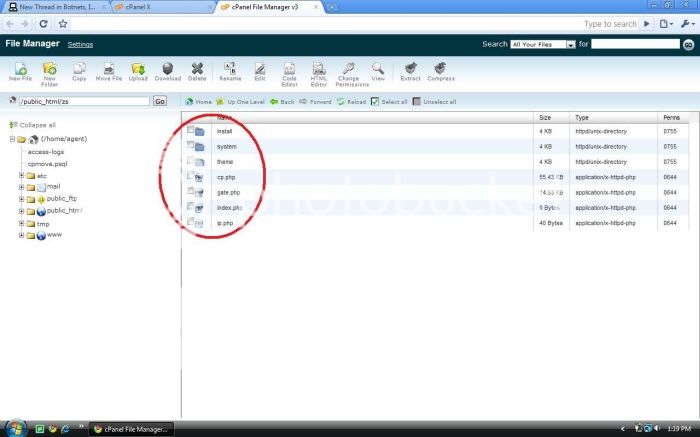Tick the checkbox beside install folder
The width and height of the screenshot is (700, 437).
tap(191, 131)
